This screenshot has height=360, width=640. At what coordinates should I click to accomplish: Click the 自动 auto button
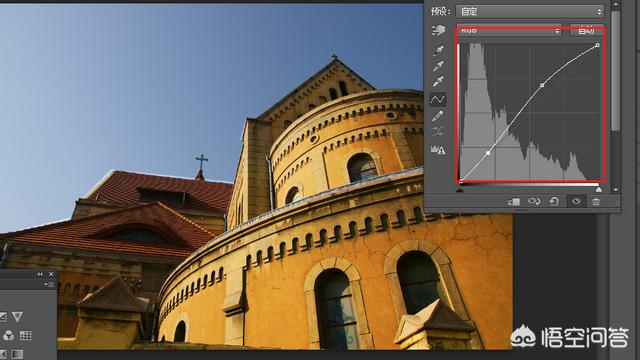point(586,30)
